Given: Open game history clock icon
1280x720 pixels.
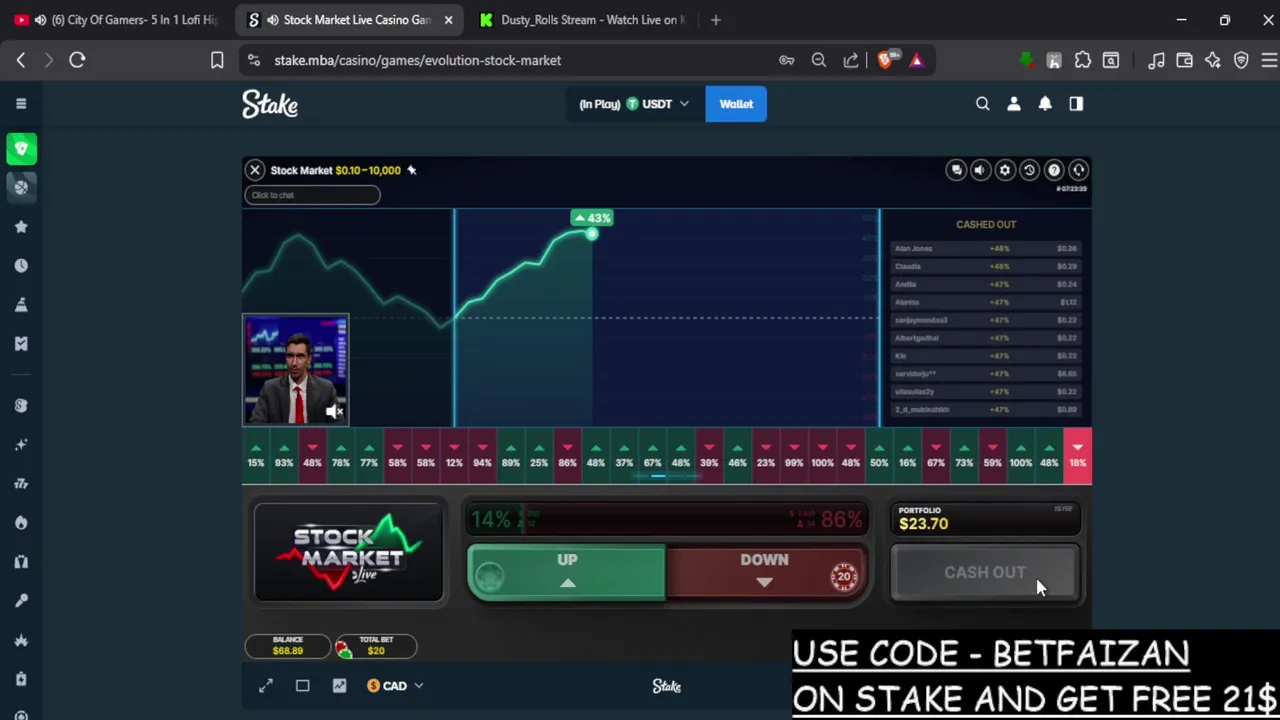Looking at the screenshot, I should tap(1029, 170).
